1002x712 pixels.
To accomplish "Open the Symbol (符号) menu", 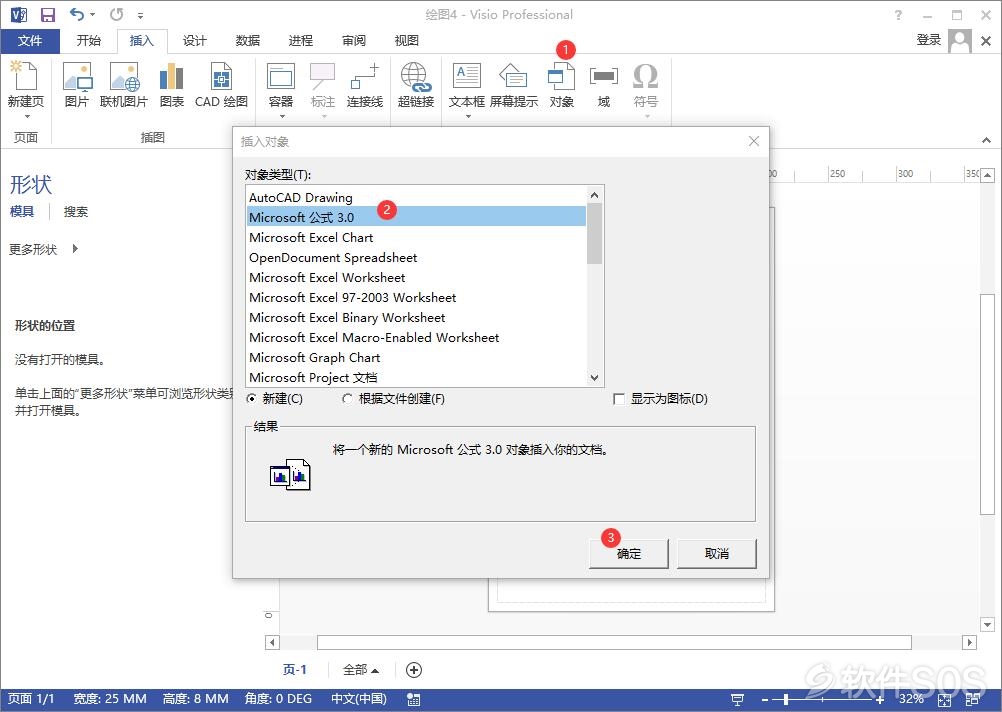I will 645,76.
